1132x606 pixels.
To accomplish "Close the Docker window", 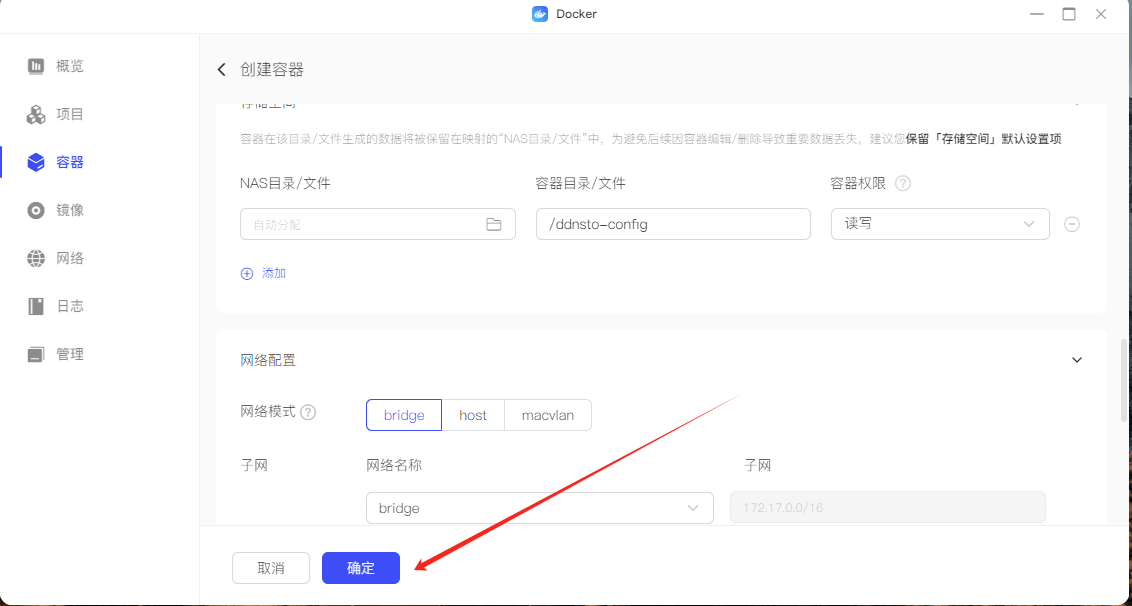I will pos(1101,14).
